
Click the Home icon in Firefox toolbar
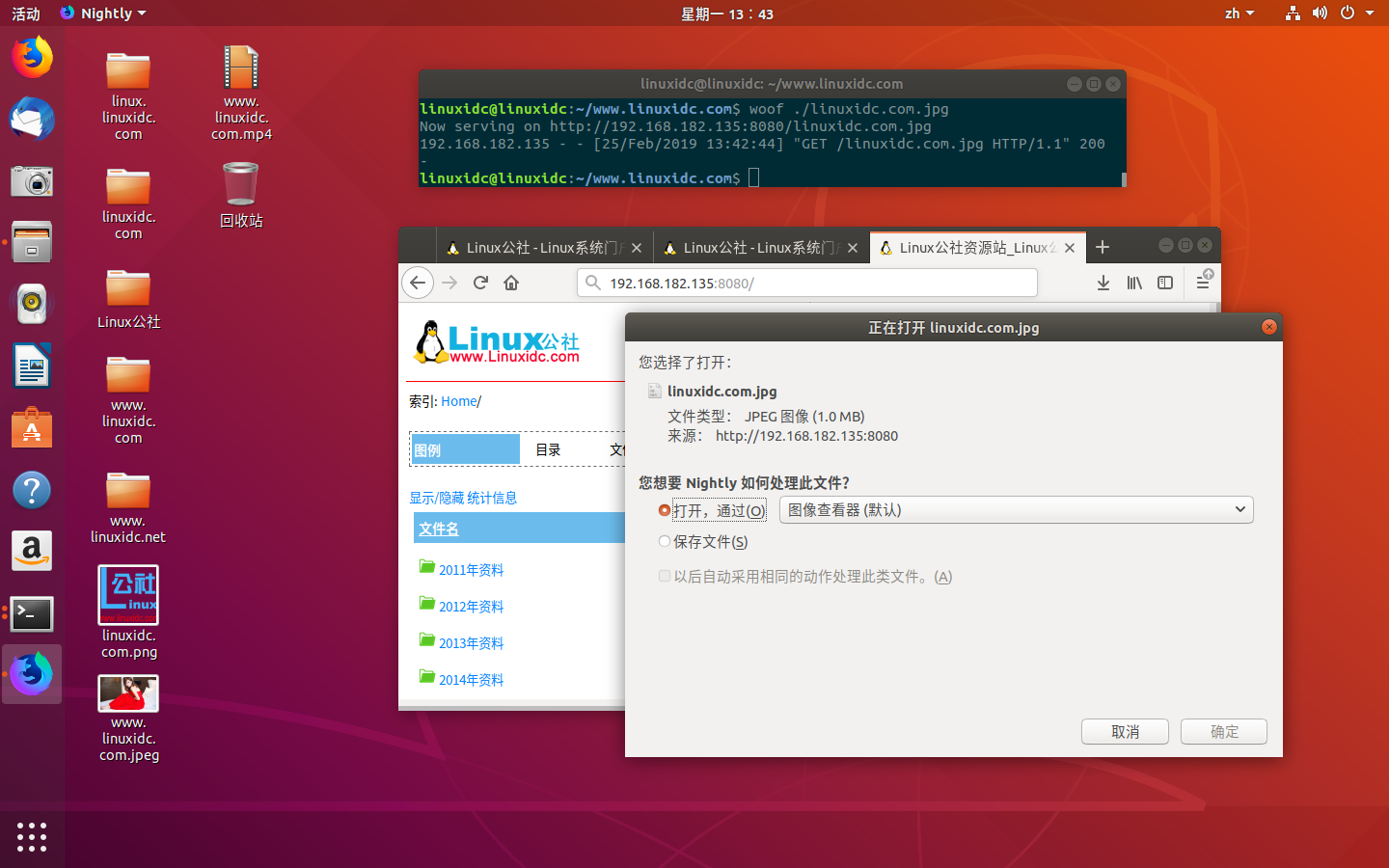point(511,282)
